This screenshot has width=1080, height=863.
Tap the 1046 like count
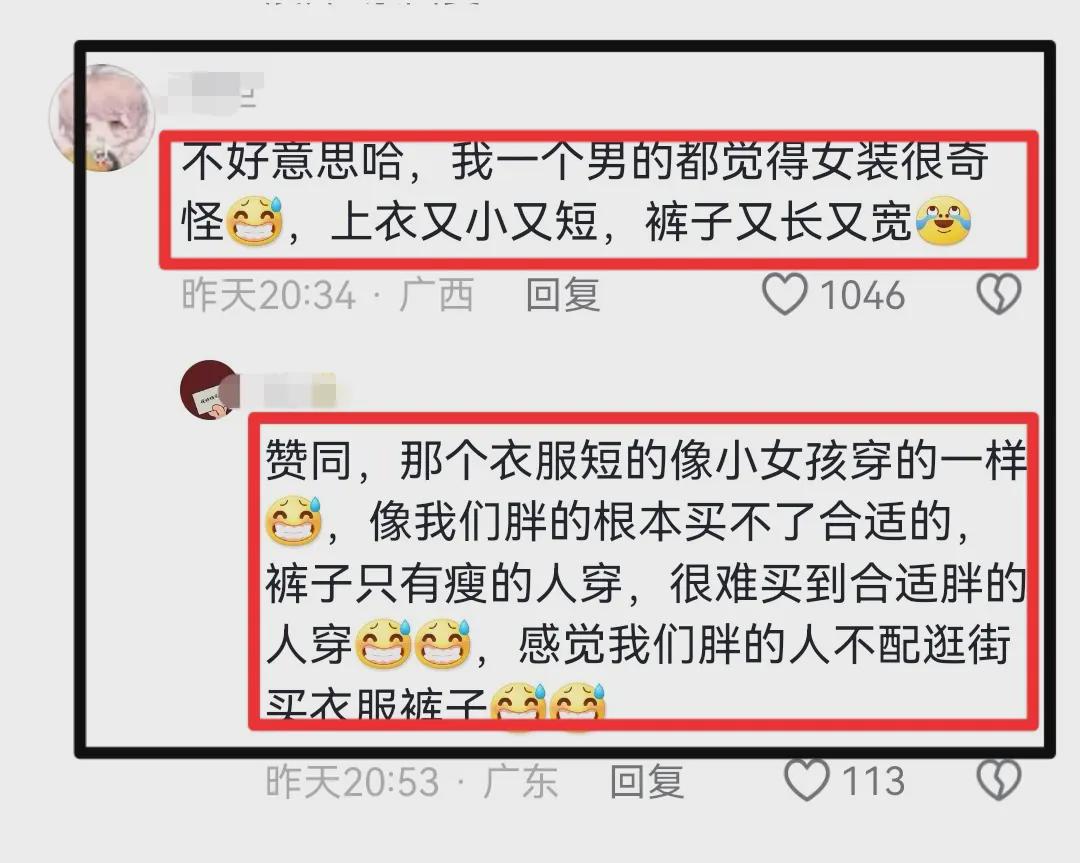tap(862, 295)
